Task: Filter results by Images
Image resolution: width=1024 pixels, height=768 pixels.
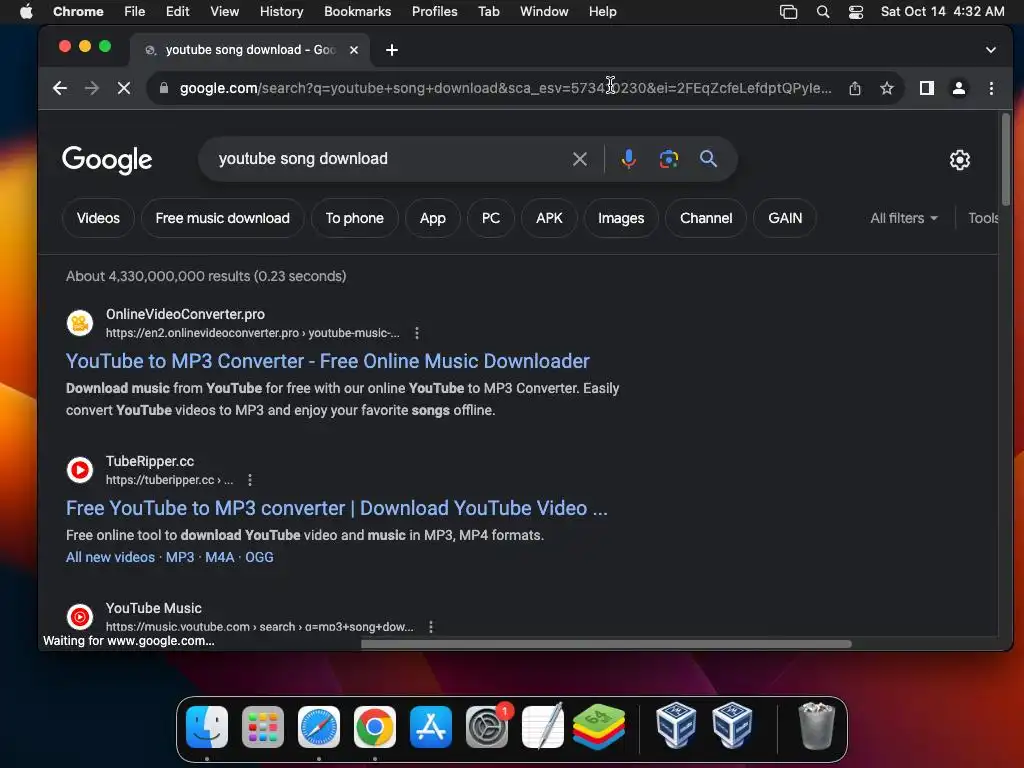Action: point(621,218)
